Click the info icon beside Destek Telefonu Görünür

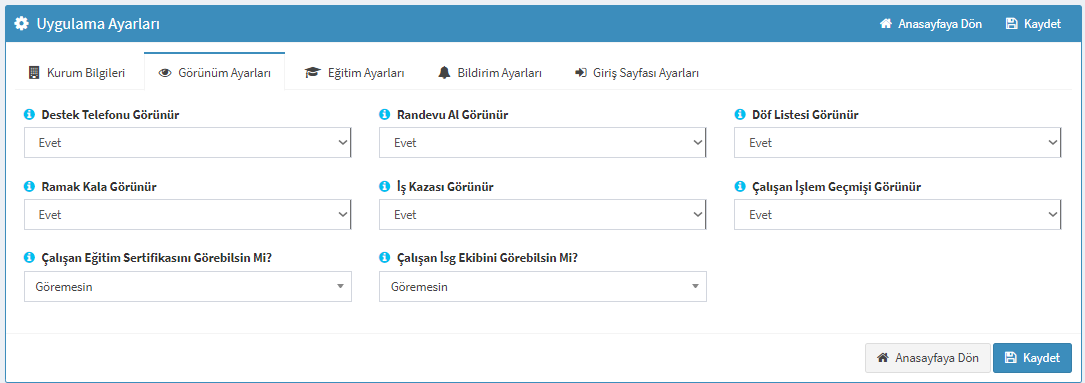click(29, 115)
